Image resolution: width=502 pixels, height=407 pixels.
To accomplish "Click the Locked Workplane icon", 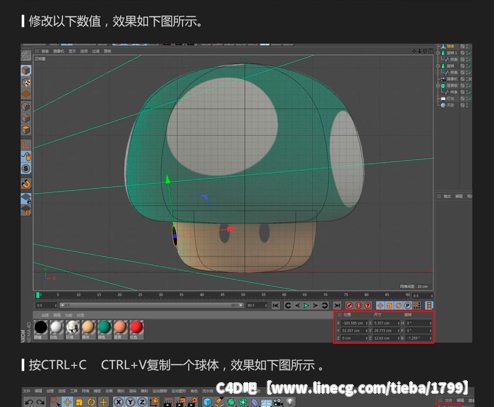I will coord(26,198).
